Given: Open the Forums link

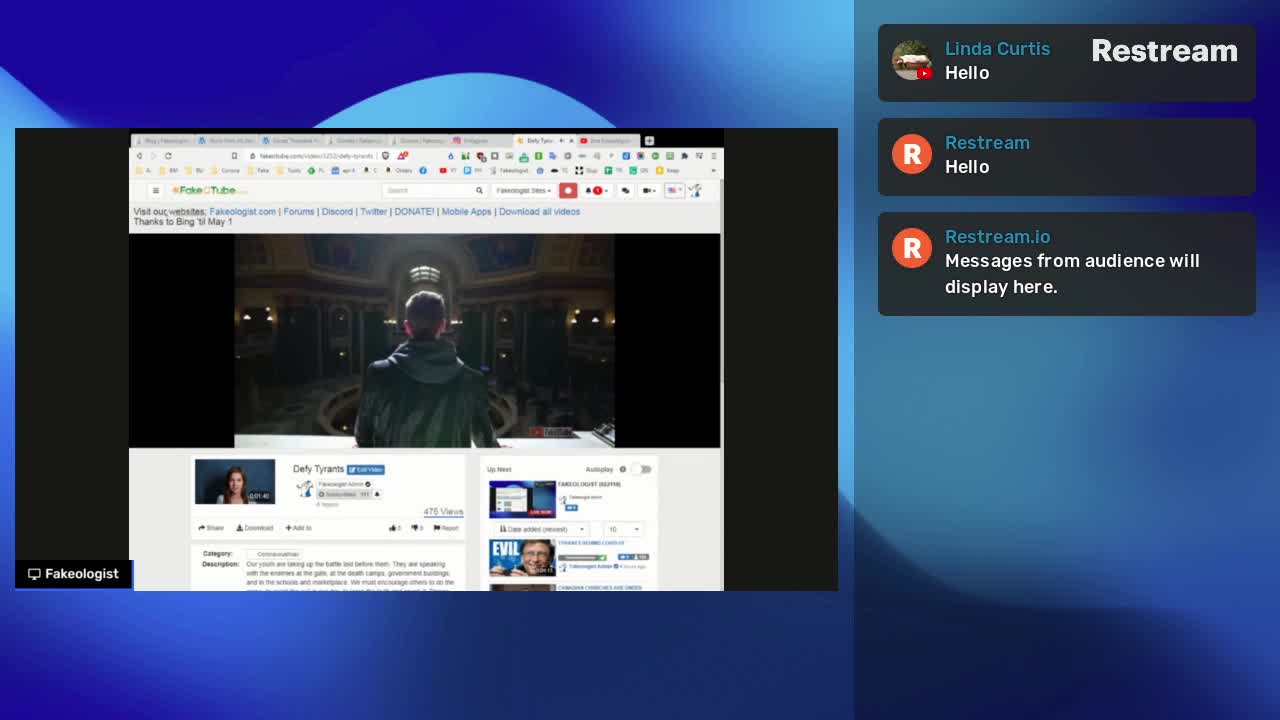Looking at the screenshot, I should tap(299, 212).
